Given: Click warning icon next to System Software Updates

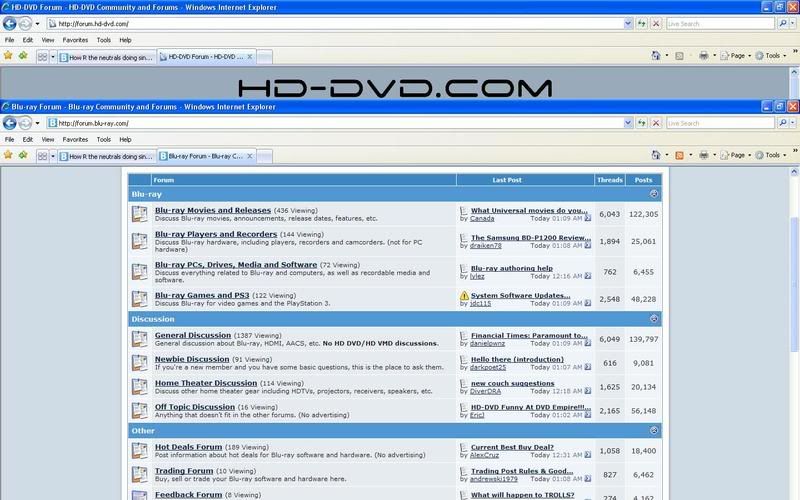Looking at the screenshot, I should tap(464, 295).
